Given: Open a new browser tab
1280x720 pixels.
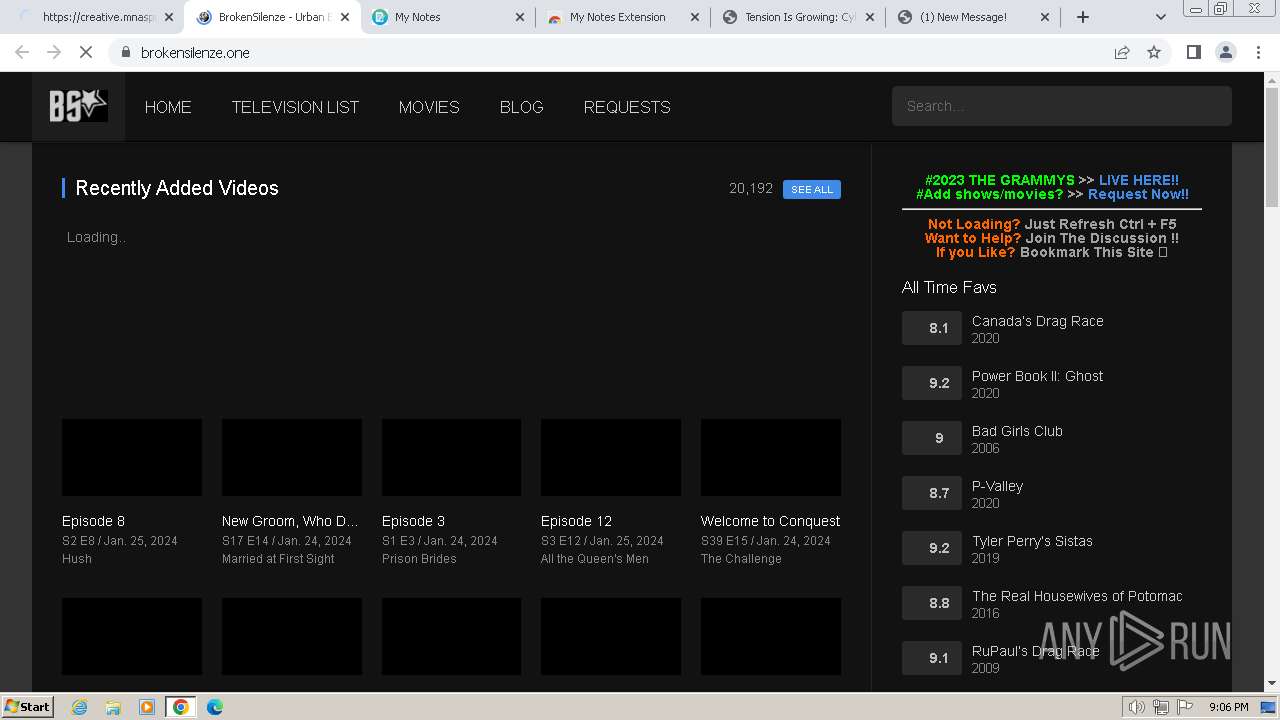Looking at the screenshot, I should (x=1083, y=17).
